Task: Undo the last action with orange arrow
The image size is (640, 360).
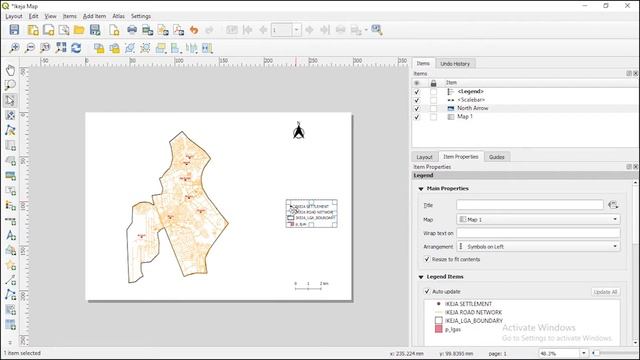Action: (x=194, y=30)
